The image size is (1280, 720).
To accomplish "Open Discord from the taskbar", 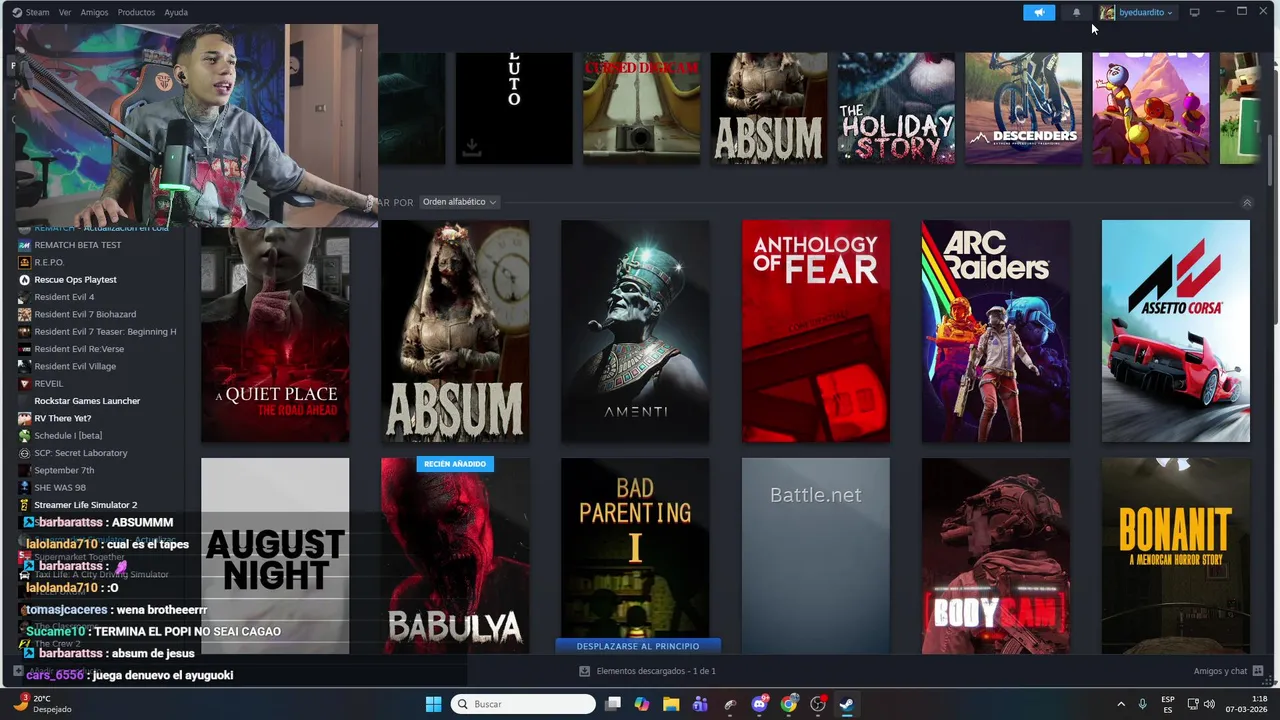I will click(760, 704).
